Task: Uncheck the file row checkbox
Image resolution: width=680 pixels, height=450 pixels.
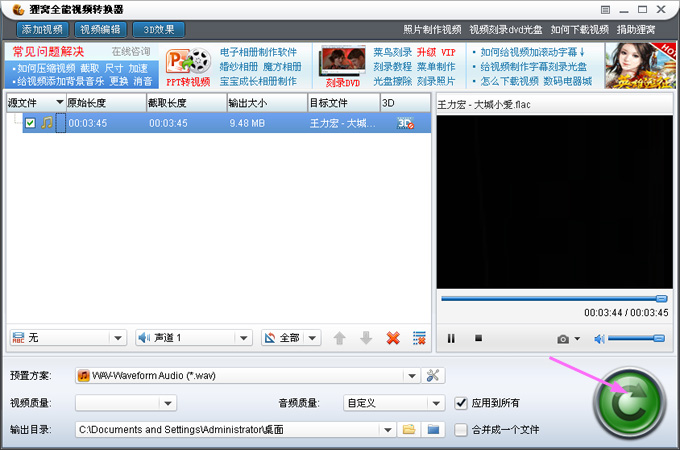Action: [30, 123]
